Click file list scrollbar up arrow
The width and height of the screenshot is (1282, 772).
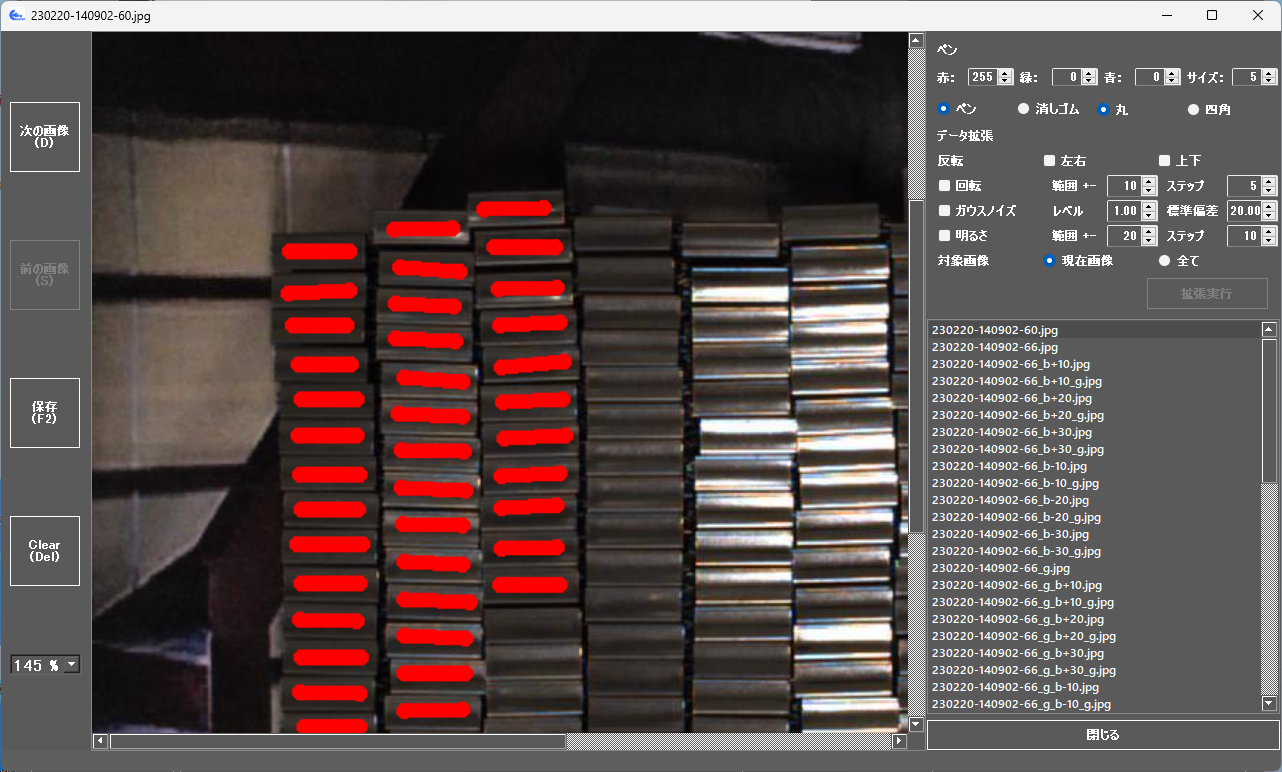(1270, 329)
